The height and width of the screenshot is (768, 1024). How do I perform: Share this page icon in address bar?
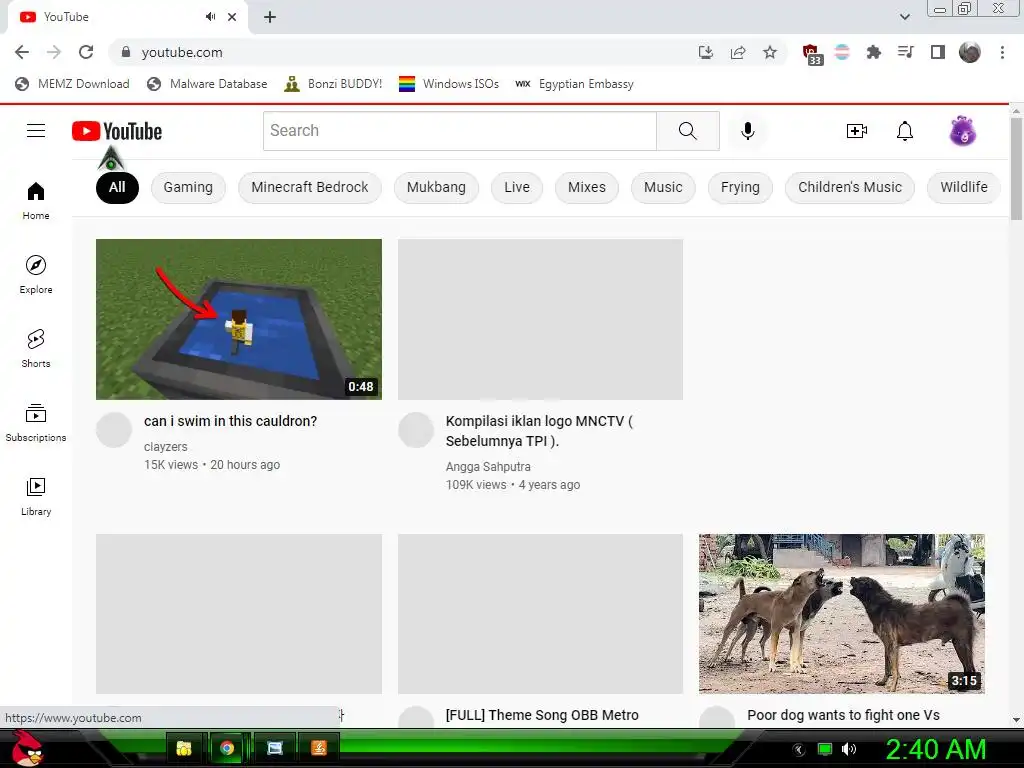[x=738, y=52]
